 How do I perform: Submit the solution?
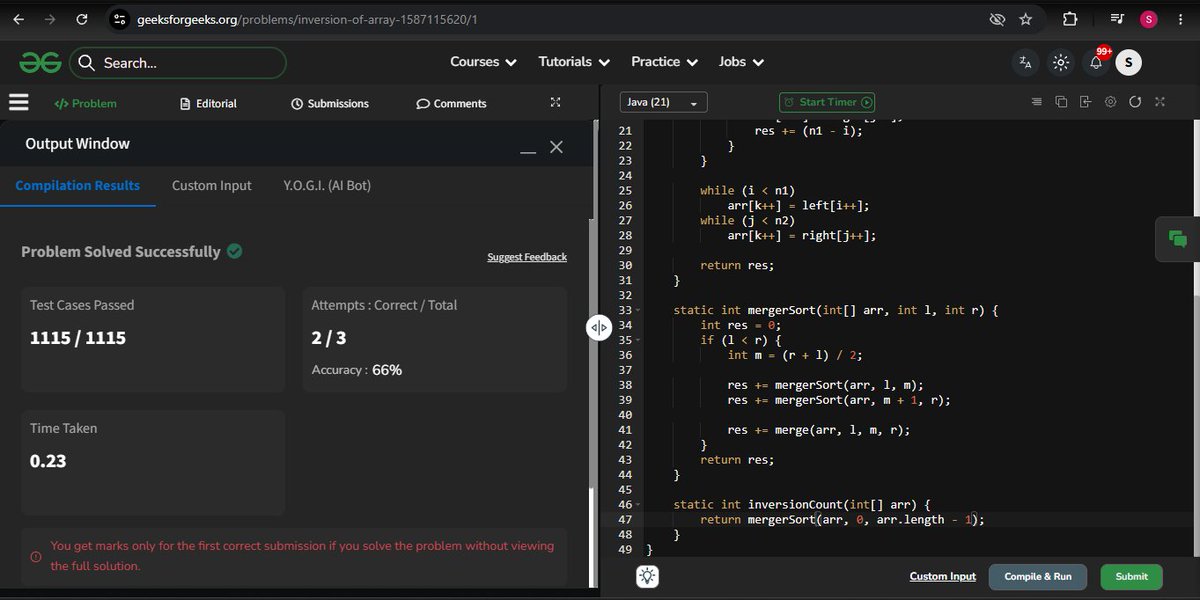pos(1132,577)
